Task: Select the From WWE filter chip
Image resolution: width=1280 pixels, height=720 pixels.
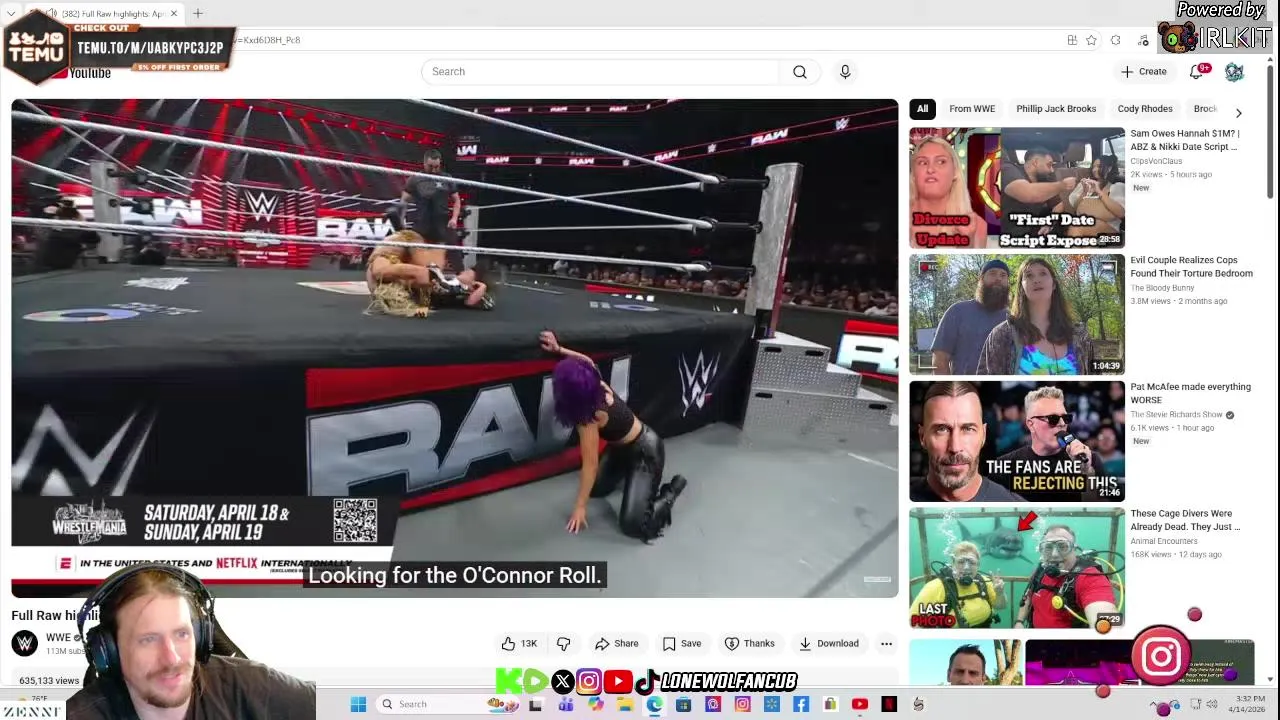Action: click(972, 109)
